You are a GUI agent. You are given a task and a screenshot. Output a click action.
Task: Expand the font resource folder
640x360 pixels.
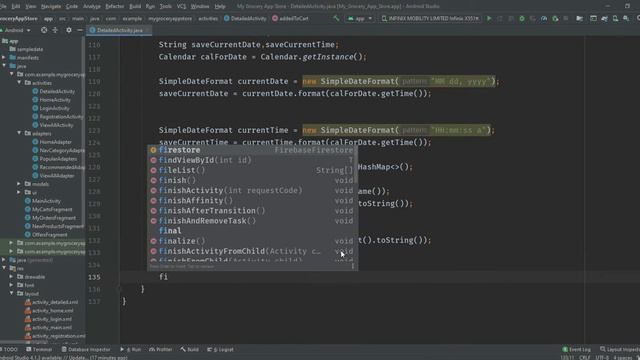click(x=11, y=285)
